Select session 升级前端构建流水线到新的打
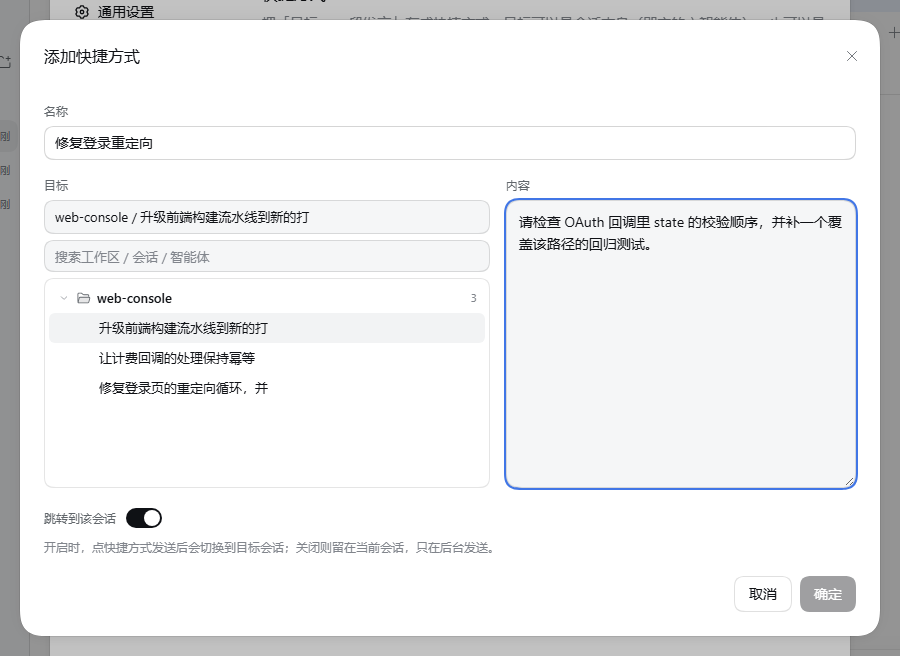 [267, 328]
